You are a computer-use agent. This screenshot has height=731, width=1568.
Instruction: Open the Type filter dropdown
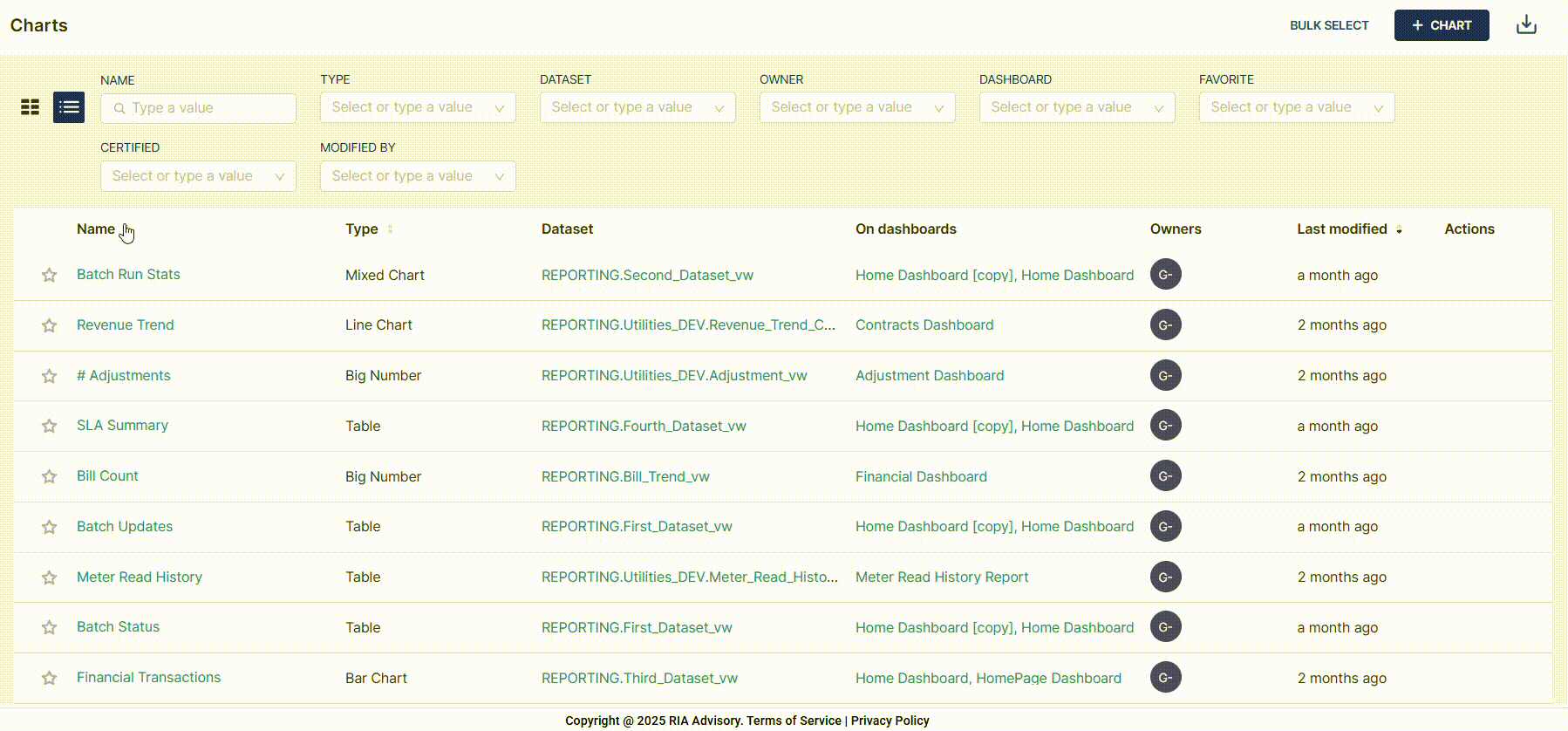tap(418, 107)
